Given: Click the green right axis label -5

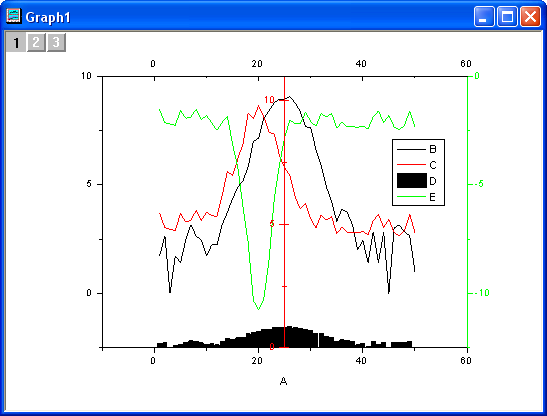Looking at the screenshot, I should click(479, 184).
